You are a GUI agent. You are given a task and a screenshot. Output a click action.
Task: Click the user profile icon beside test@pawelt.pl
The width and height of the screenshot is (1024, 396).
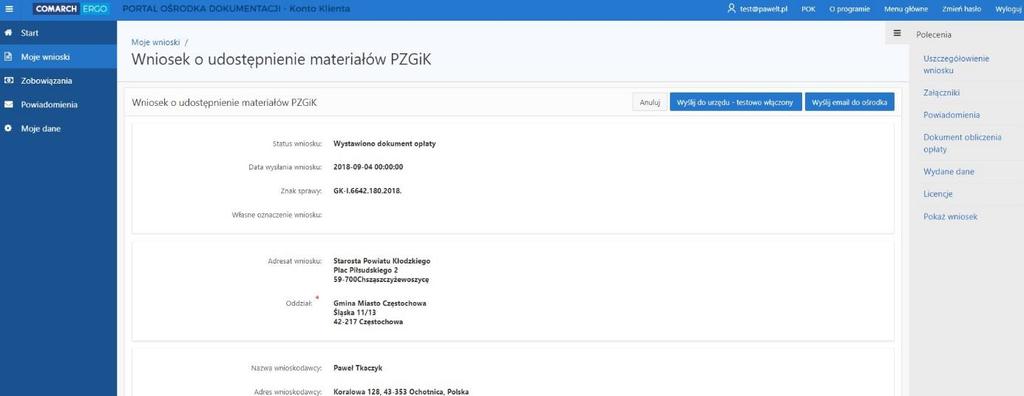pyautogui.click(x=731, y=9)
